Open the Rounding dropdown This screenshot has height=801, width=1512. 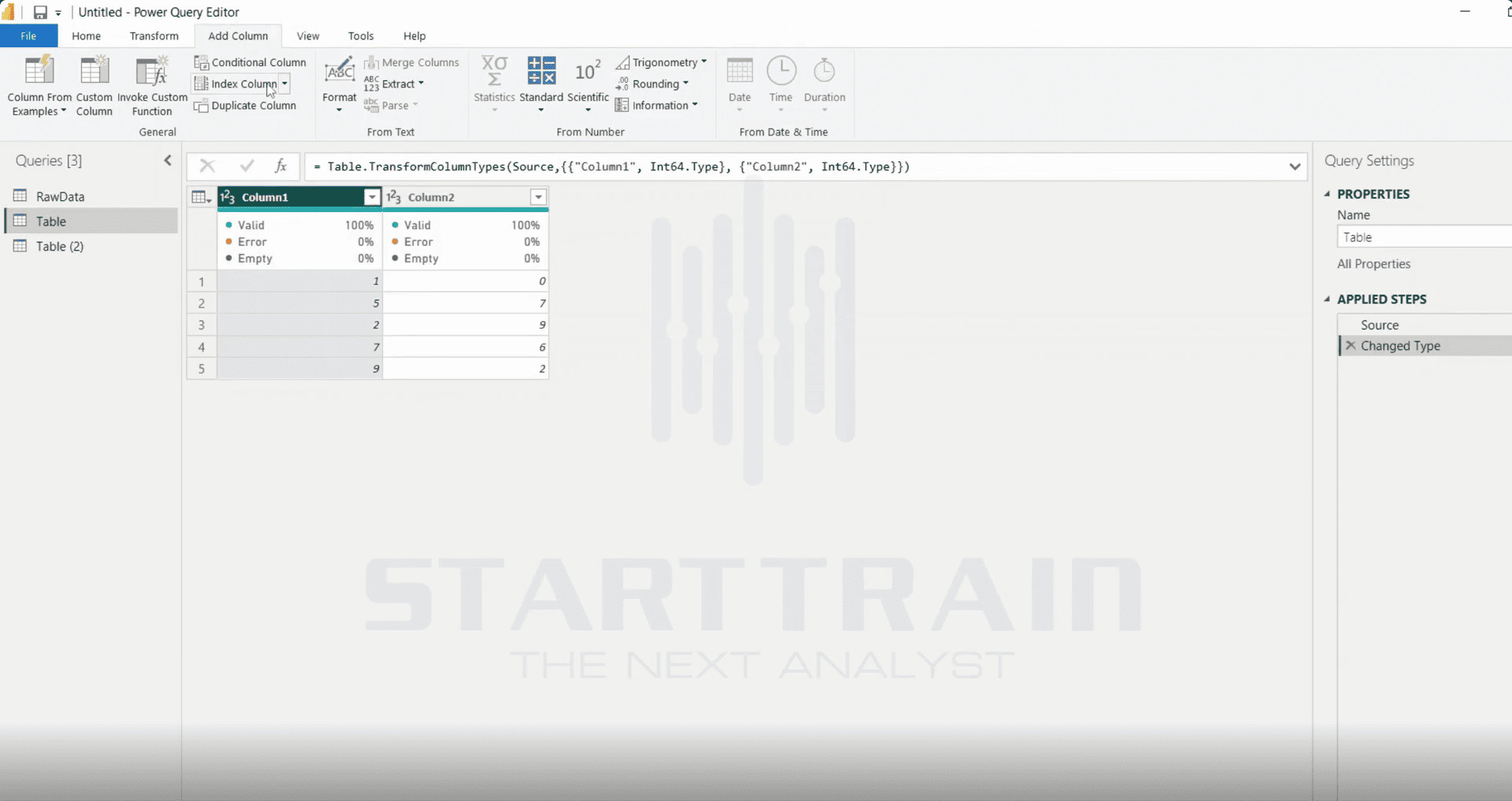pos(652,84)
